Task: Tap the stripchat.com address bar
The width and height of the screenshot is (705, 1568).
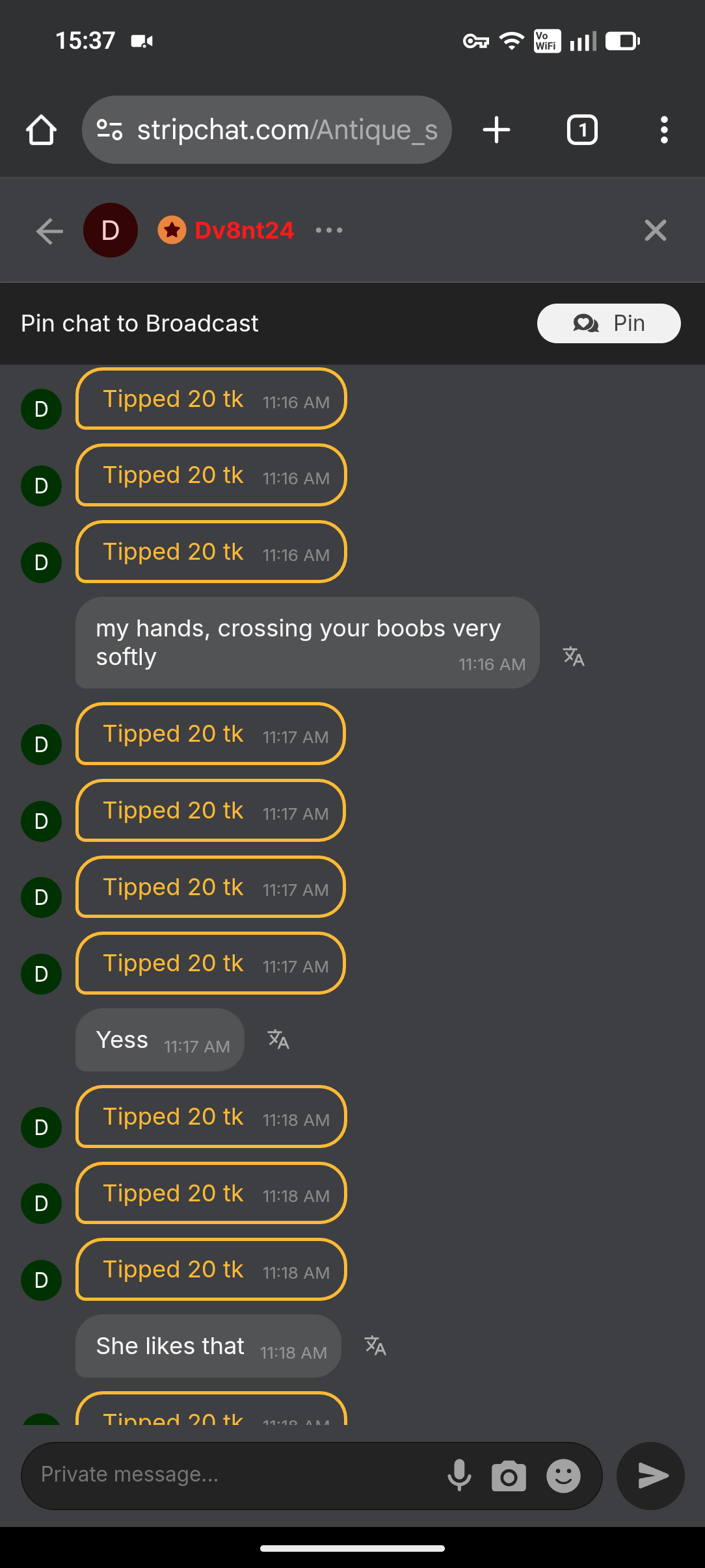Action: [x=286, y=130]
